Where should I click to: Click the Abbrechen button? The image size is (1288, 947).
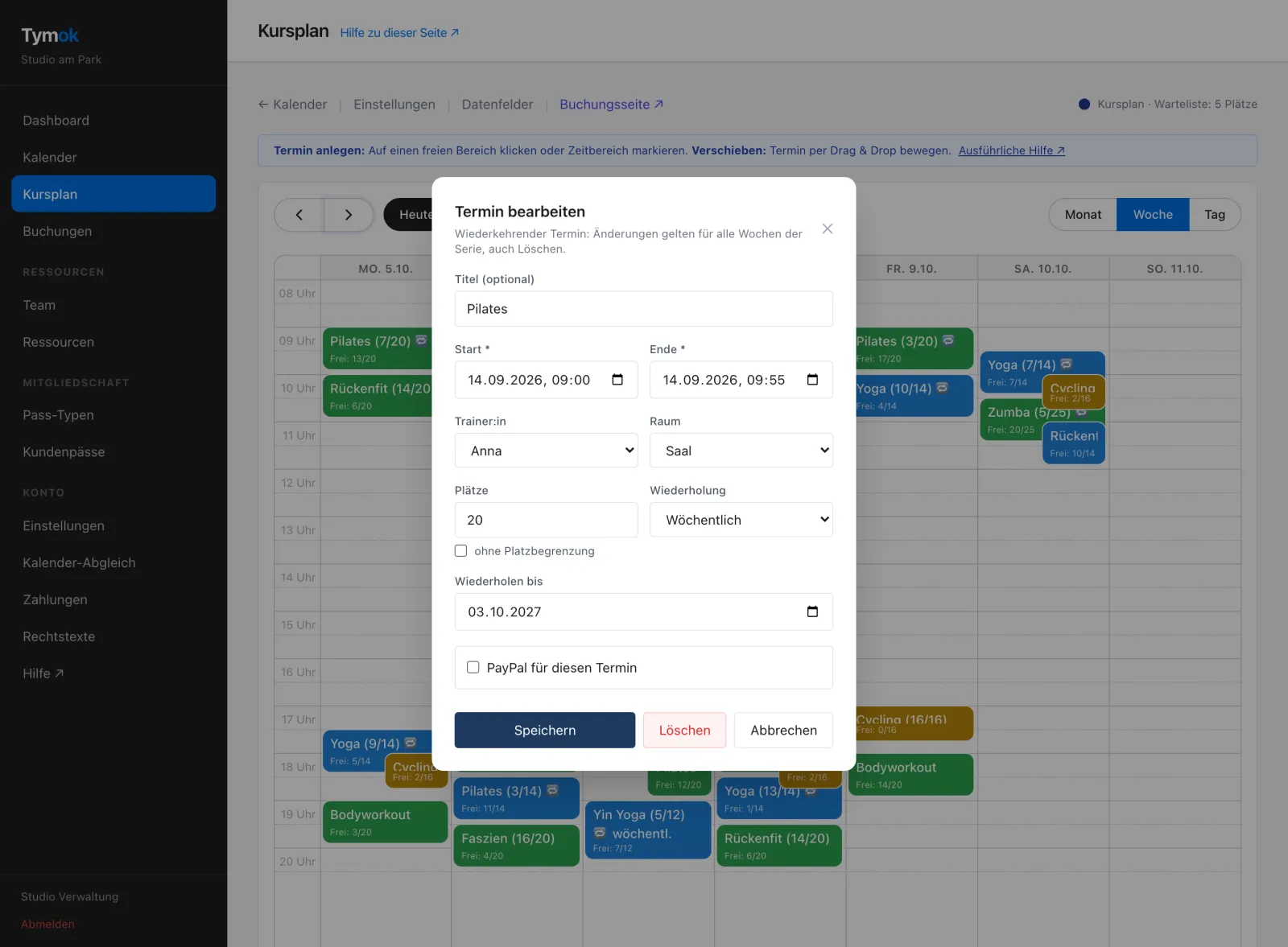pos(783,731)
